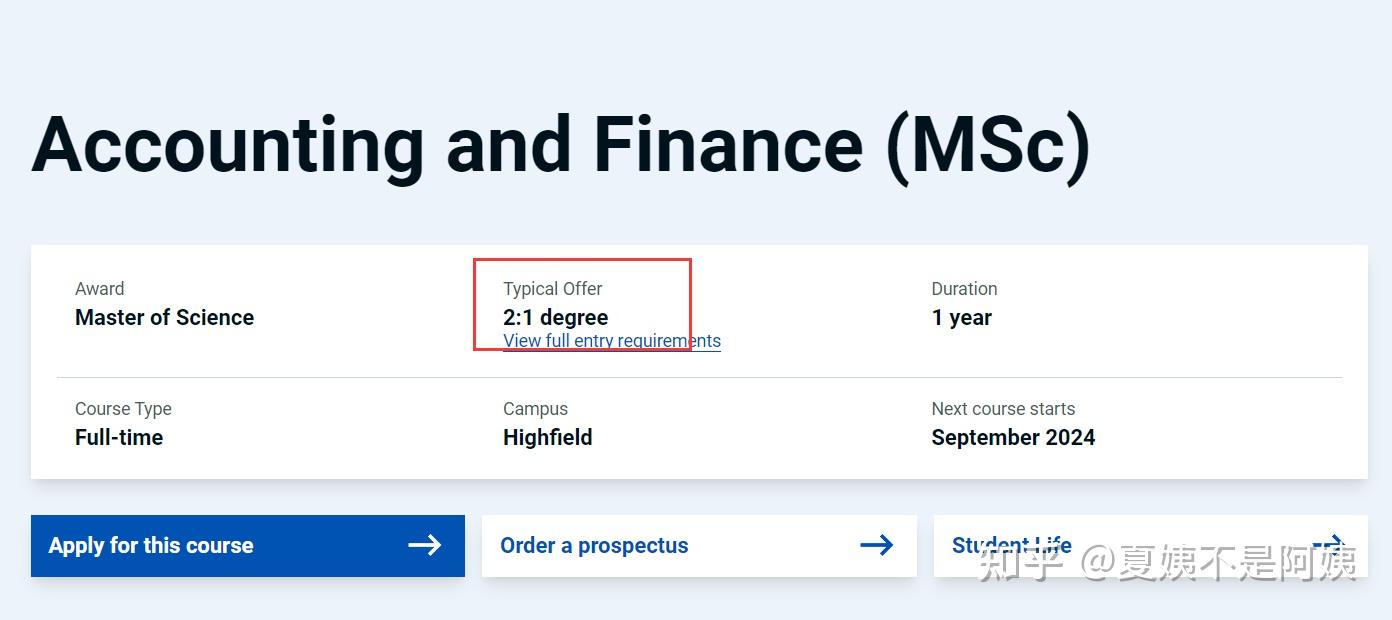Click the arrow icon beside Student Life
1392x620 pixels.
click(1328, 545)
